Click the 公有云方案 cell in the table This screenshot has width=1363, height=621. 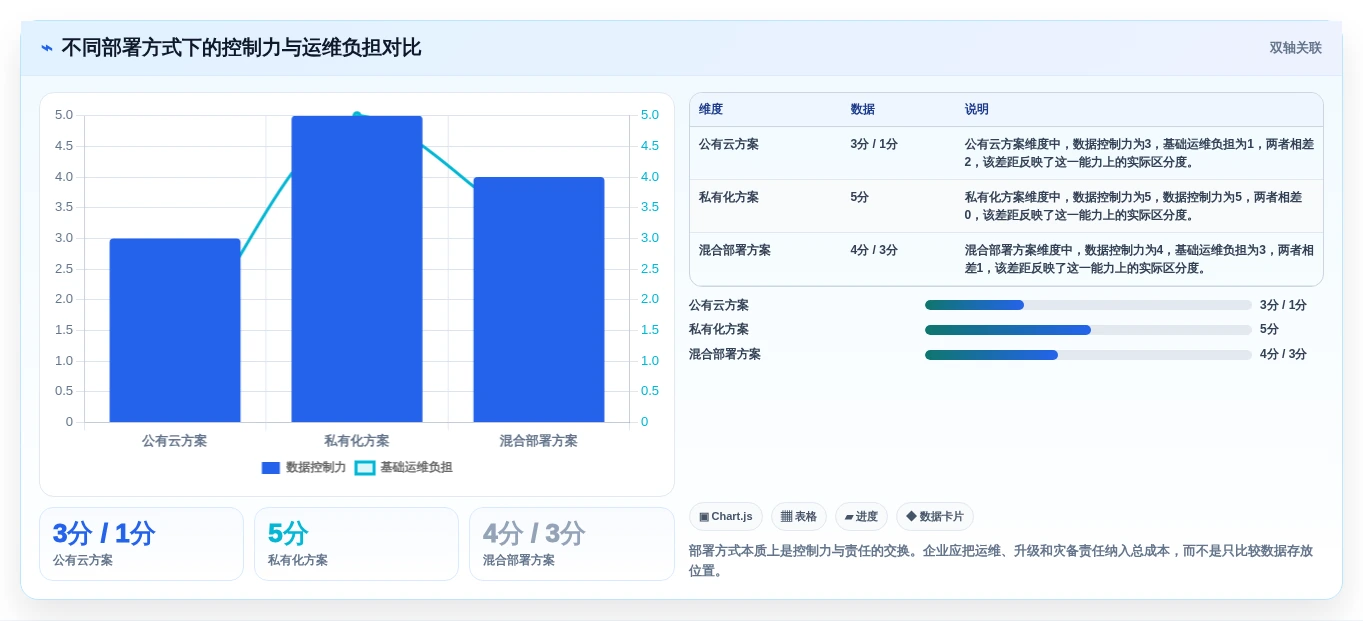point(729,144)
